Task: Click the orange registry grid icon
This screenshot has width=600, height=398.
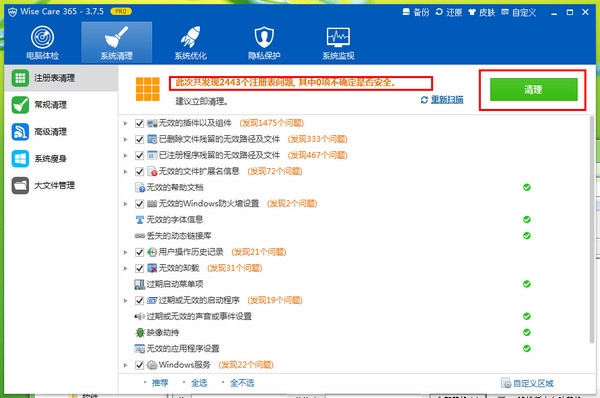Action: pyautogui.click(x=148, y=89)
